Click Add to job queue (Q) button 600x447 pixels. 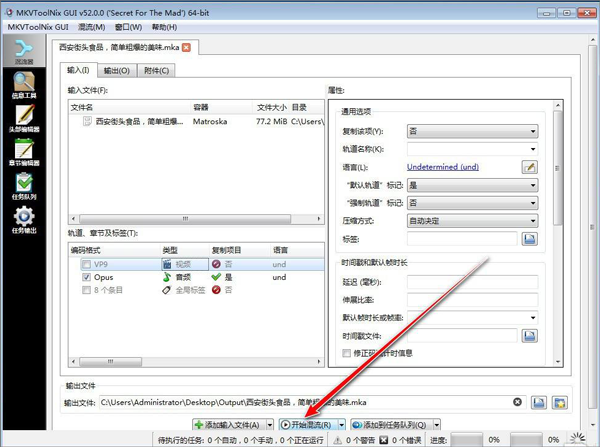click(391, 425)
